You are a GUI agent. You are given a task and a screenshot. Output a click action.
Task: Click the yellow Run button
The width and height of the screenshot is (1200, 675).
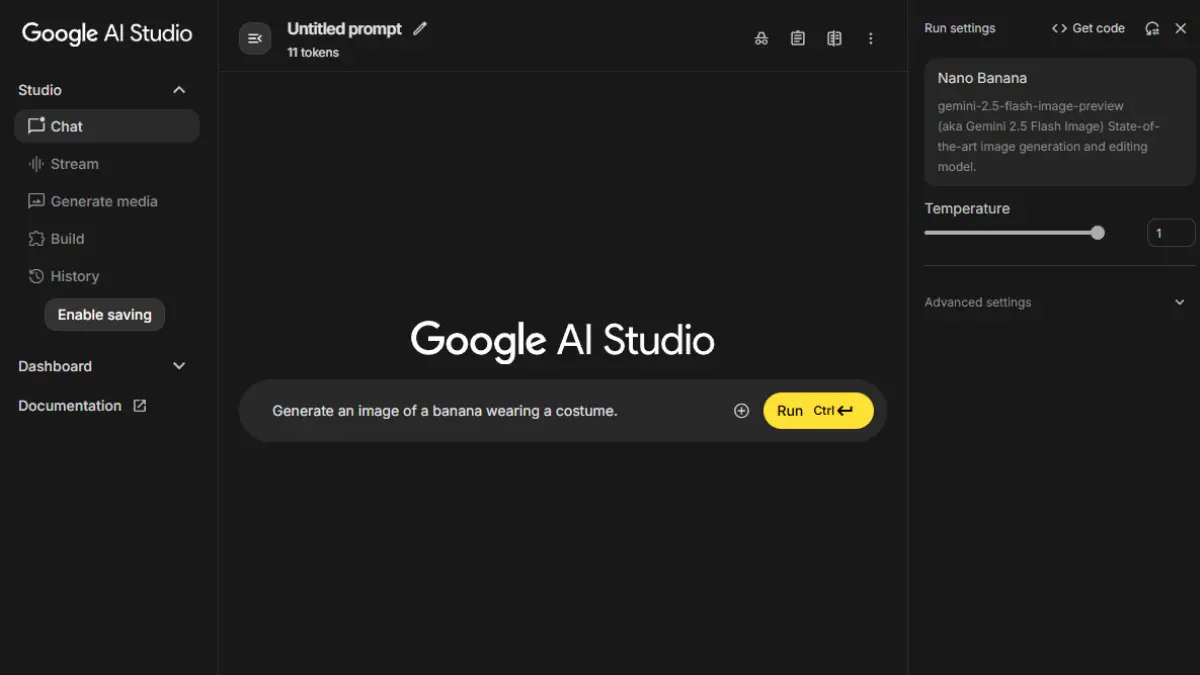click(x=818, y=411)
